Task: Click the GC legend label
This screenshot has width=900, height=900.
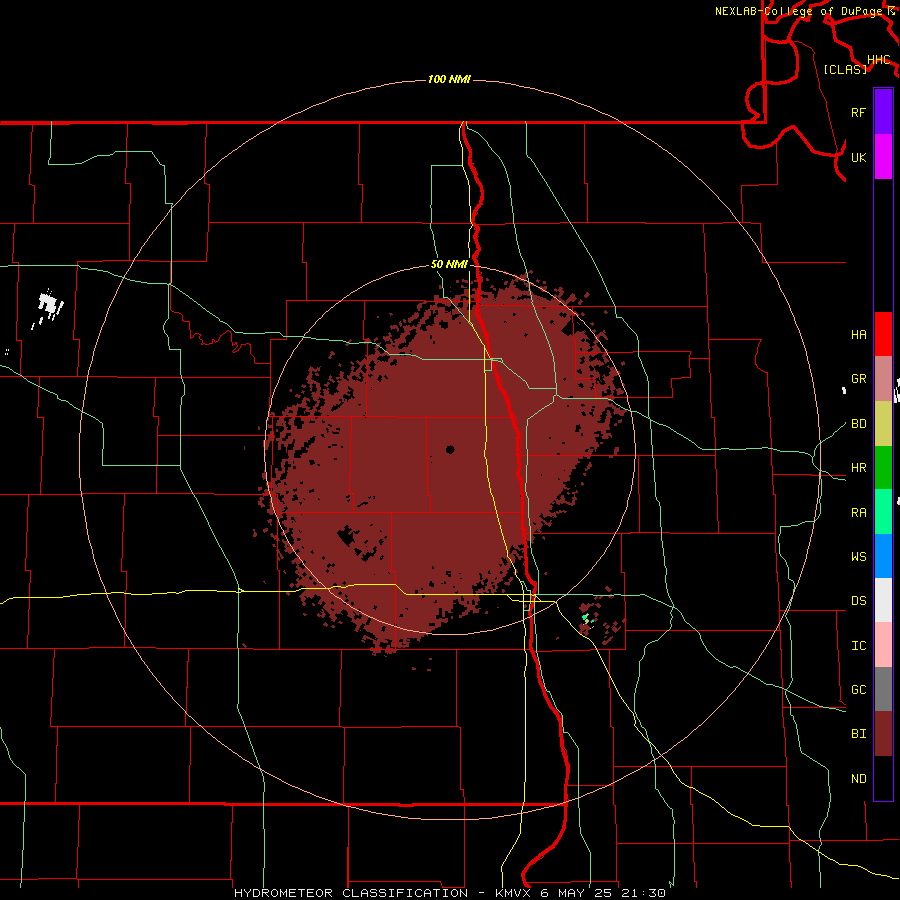Action: pyautogui.click(x=859, y=690)
